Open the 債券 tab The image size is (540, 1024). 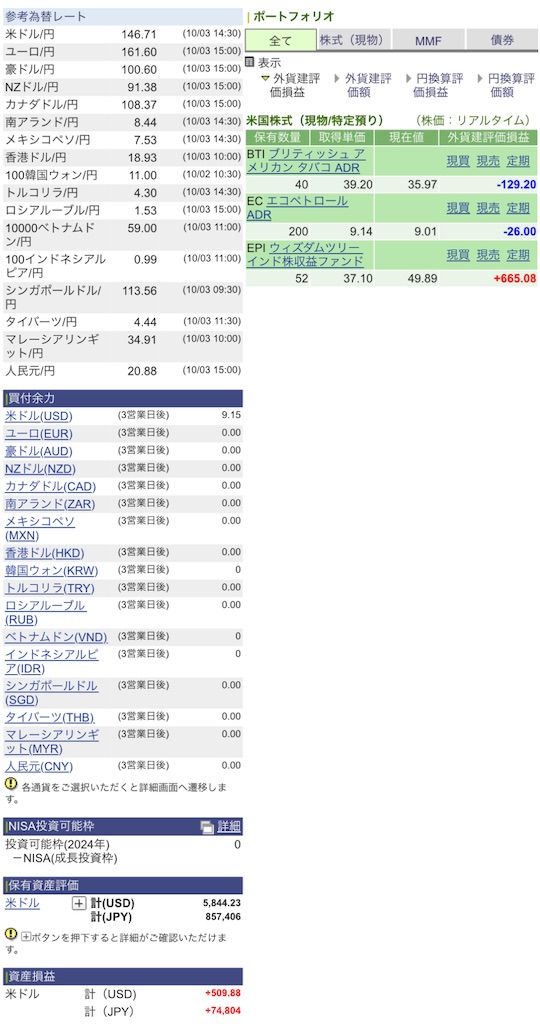click(x=501, y=40)
